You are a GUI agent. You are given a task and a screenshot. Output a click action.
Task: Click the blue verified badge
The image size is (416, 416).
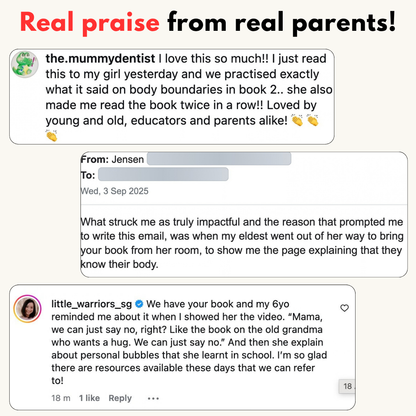click(139, 304)
